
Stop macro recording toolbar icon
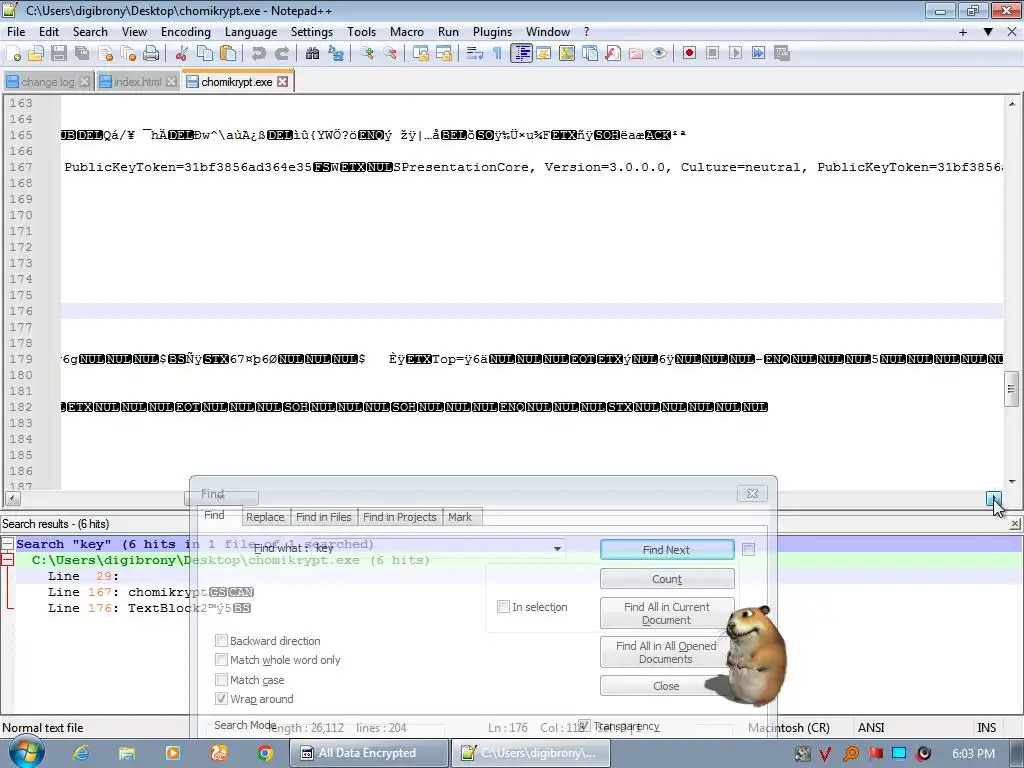point(712,54)
